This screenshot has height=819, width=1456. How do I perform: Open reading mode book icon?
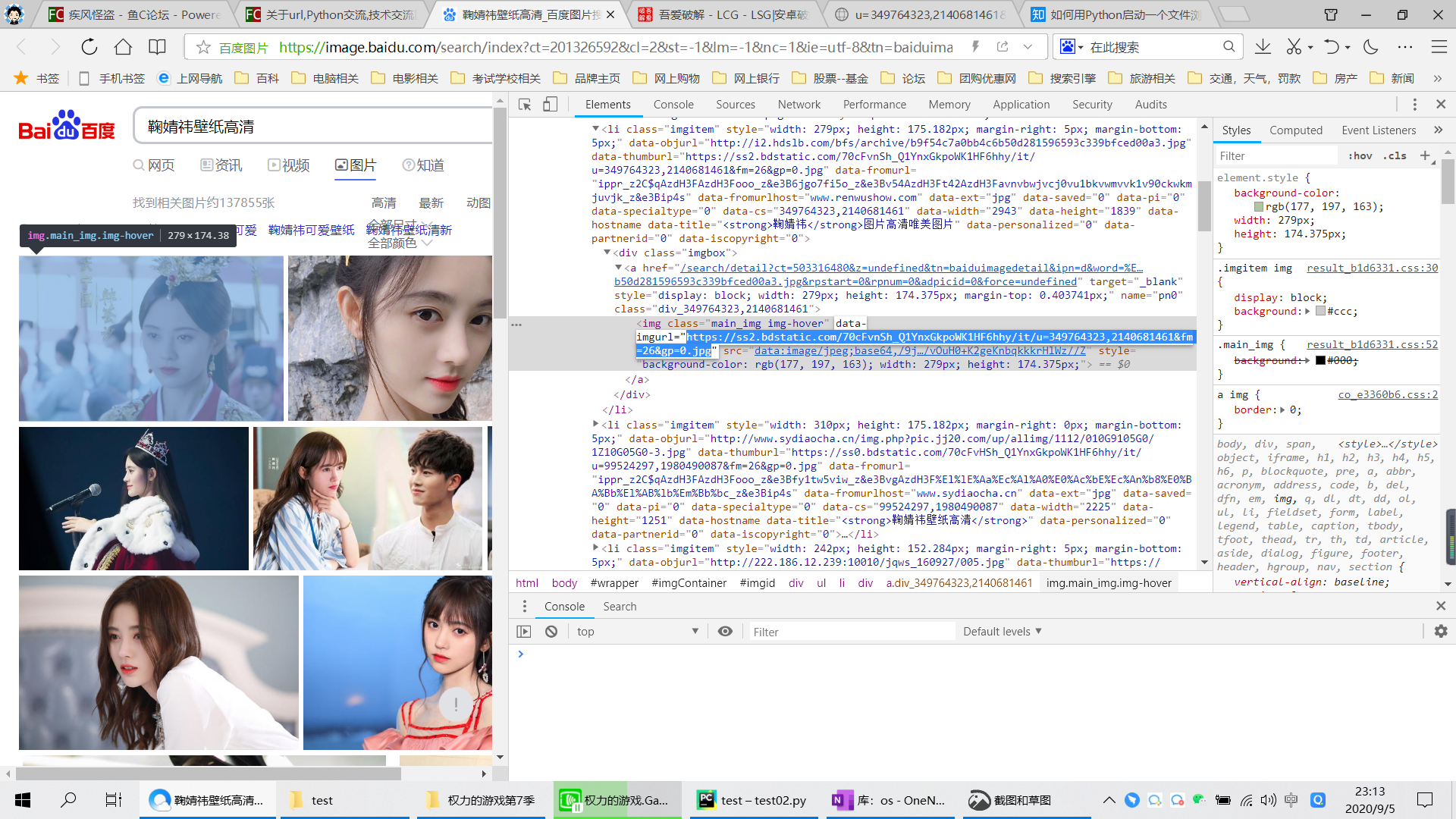click(x=157, y=47)
